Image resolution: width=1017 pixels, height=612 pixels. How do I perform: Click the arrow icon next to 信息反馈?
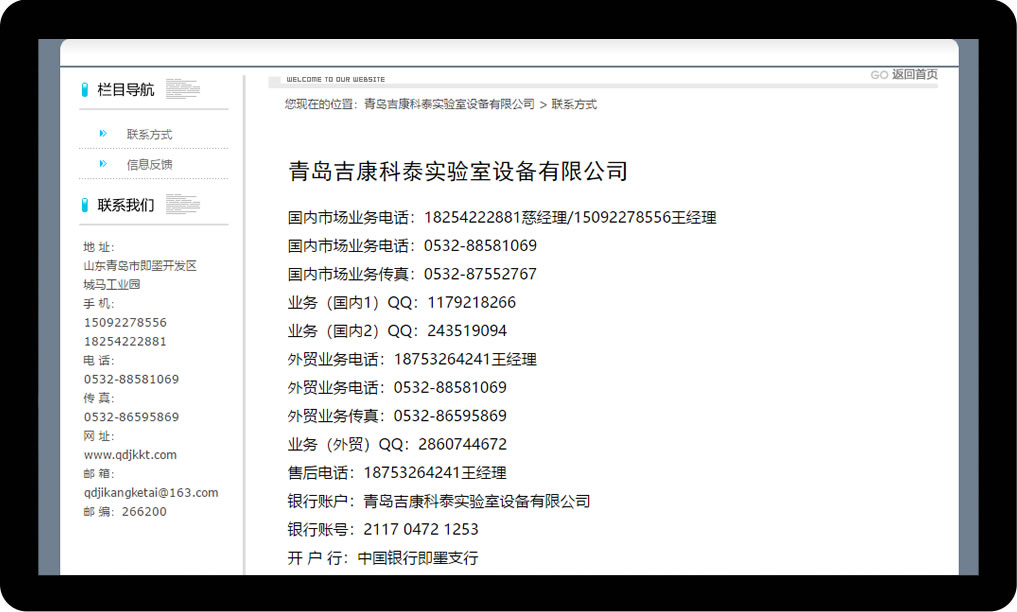click(x=102, y=164)
